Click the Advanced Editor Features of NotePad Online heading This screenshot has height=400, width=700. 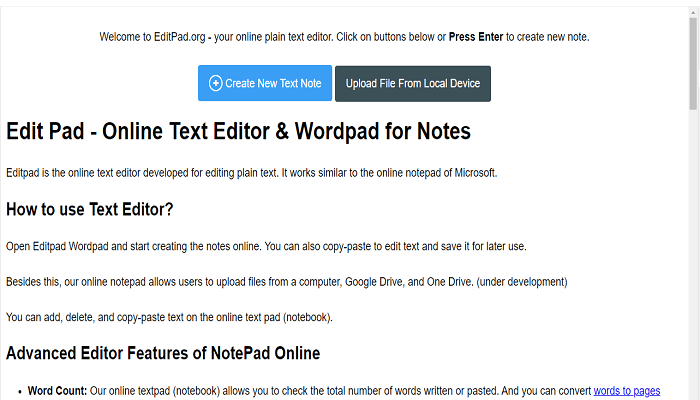coord(163,353)
